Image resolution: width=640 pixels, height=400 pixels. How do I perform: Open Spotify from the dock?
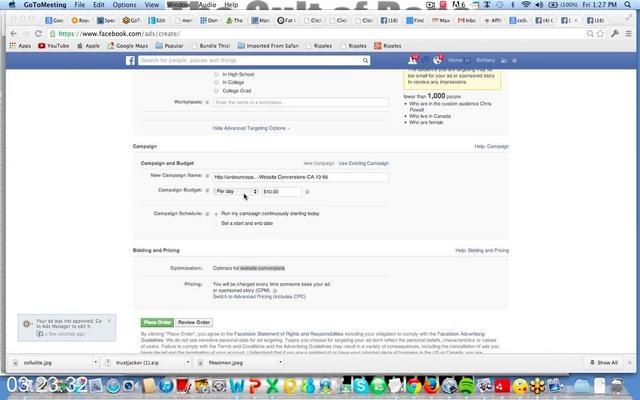(x=467, y=385)
